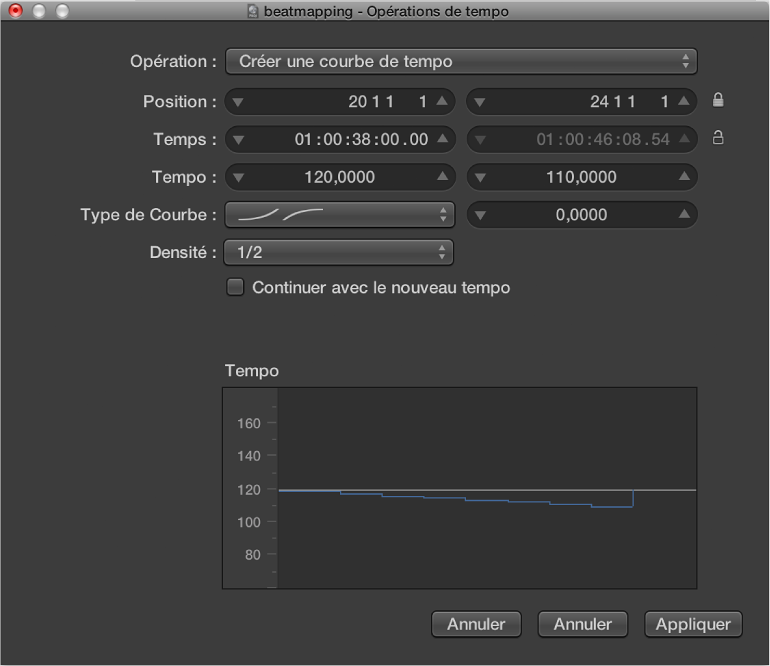Image resolution: width=770 pixels, height=666 pixels.
Task: Click the middle Annuler button
Action: click(x=582, y=624)
